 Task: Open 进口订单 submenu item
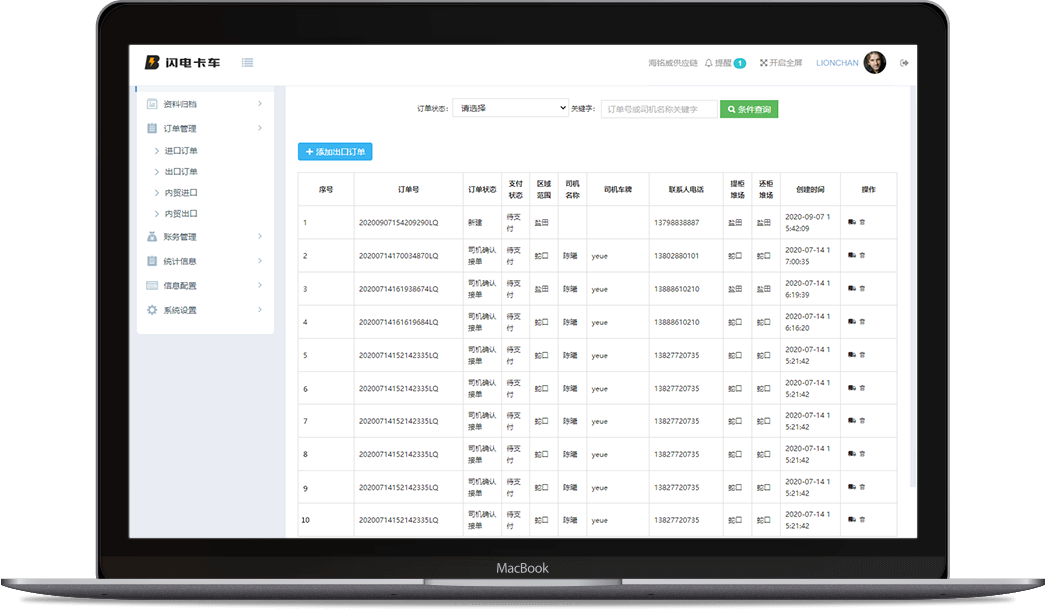tap(181, 151)
